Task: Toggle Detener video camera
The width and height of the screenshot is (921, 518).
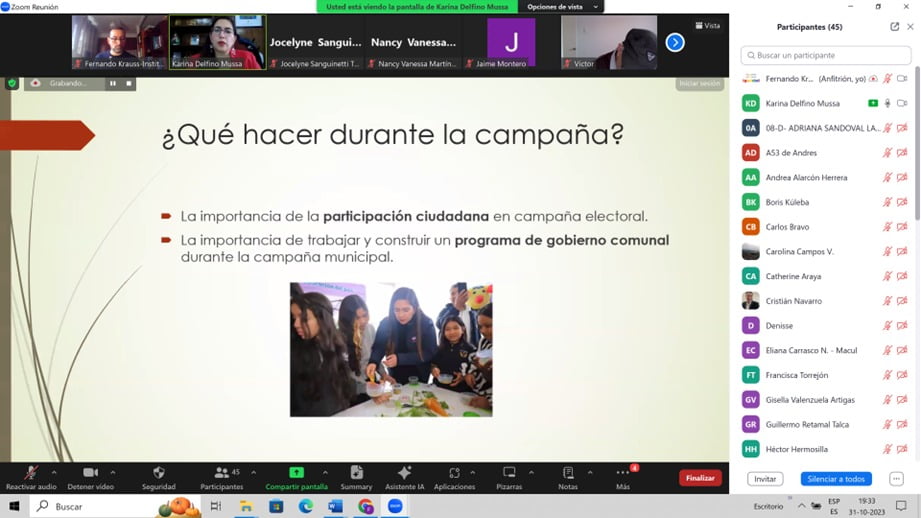Action: click(x=90, y=473)
